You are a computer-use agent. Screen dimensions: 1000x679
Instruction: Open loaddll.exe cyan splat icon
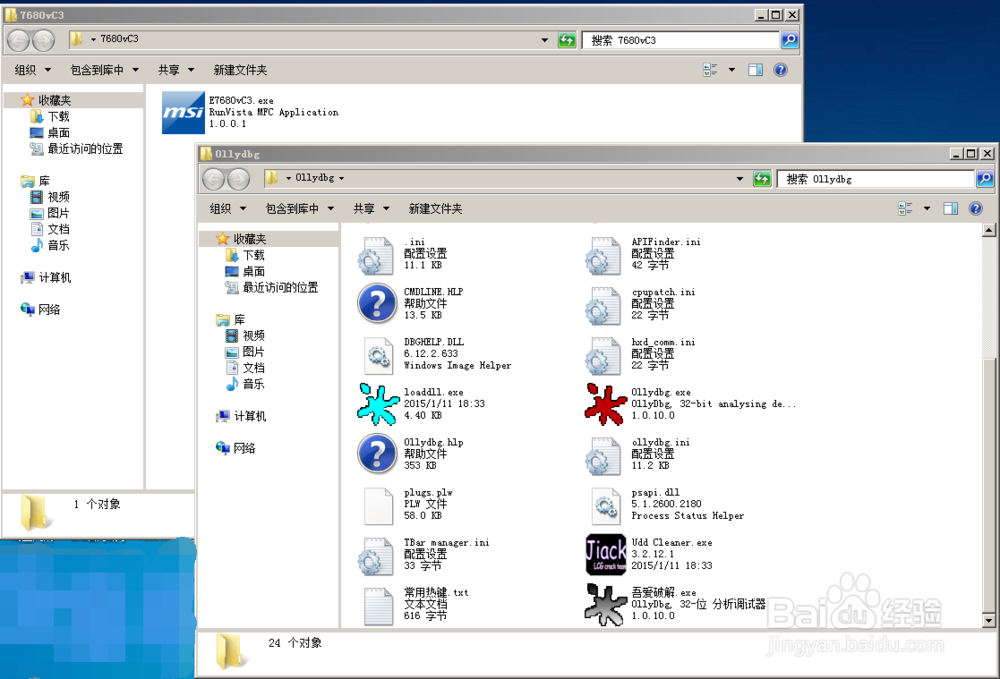click(378, 404)
